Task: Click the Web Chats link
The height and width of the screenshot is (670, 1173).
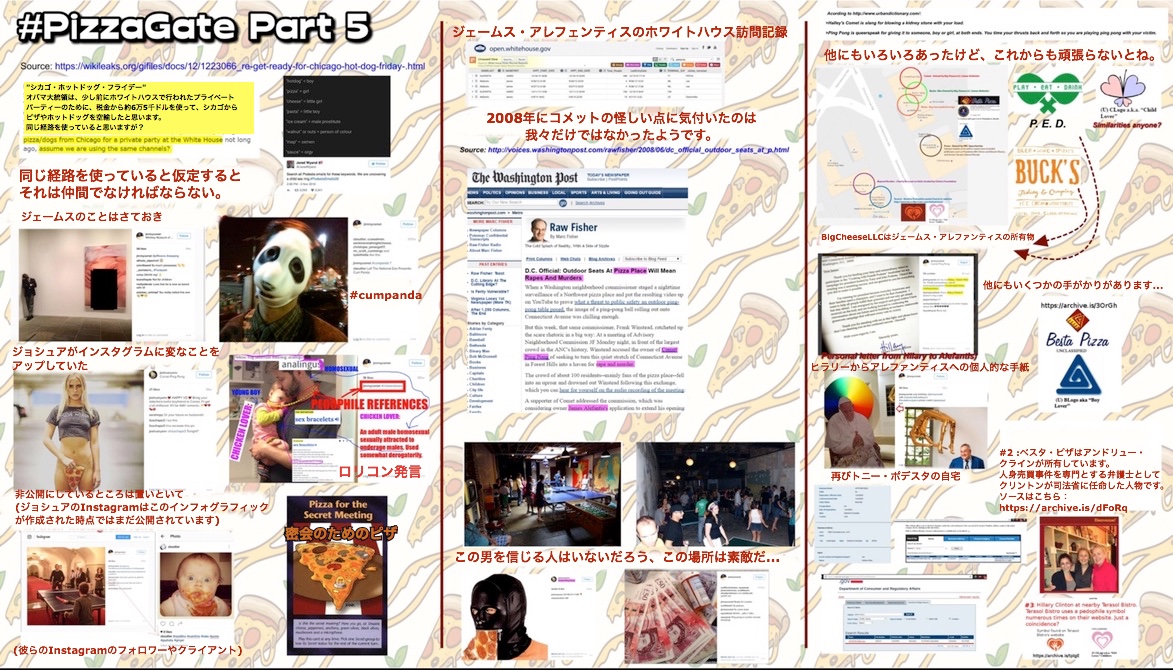Action: coord(570,259)
